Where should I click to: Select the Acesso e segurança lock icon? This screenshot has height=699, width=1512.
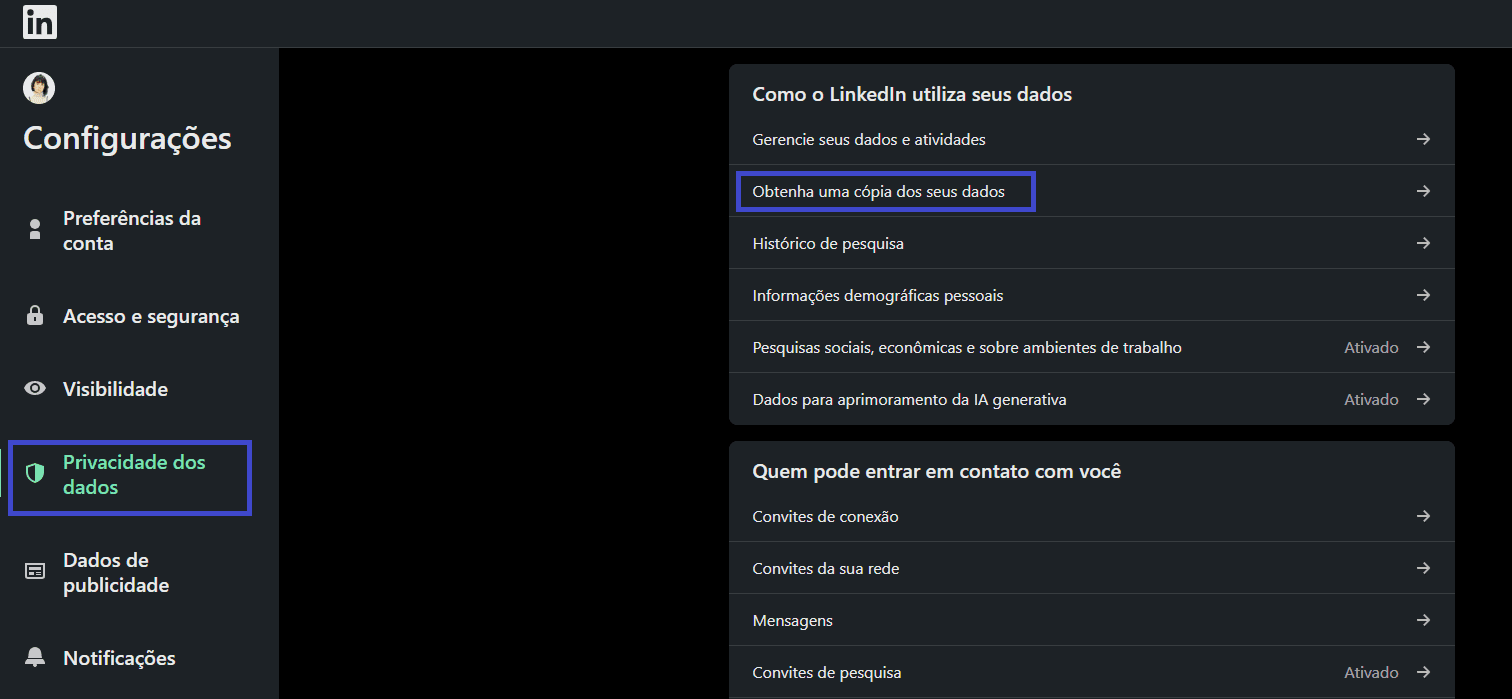(34, 315)
